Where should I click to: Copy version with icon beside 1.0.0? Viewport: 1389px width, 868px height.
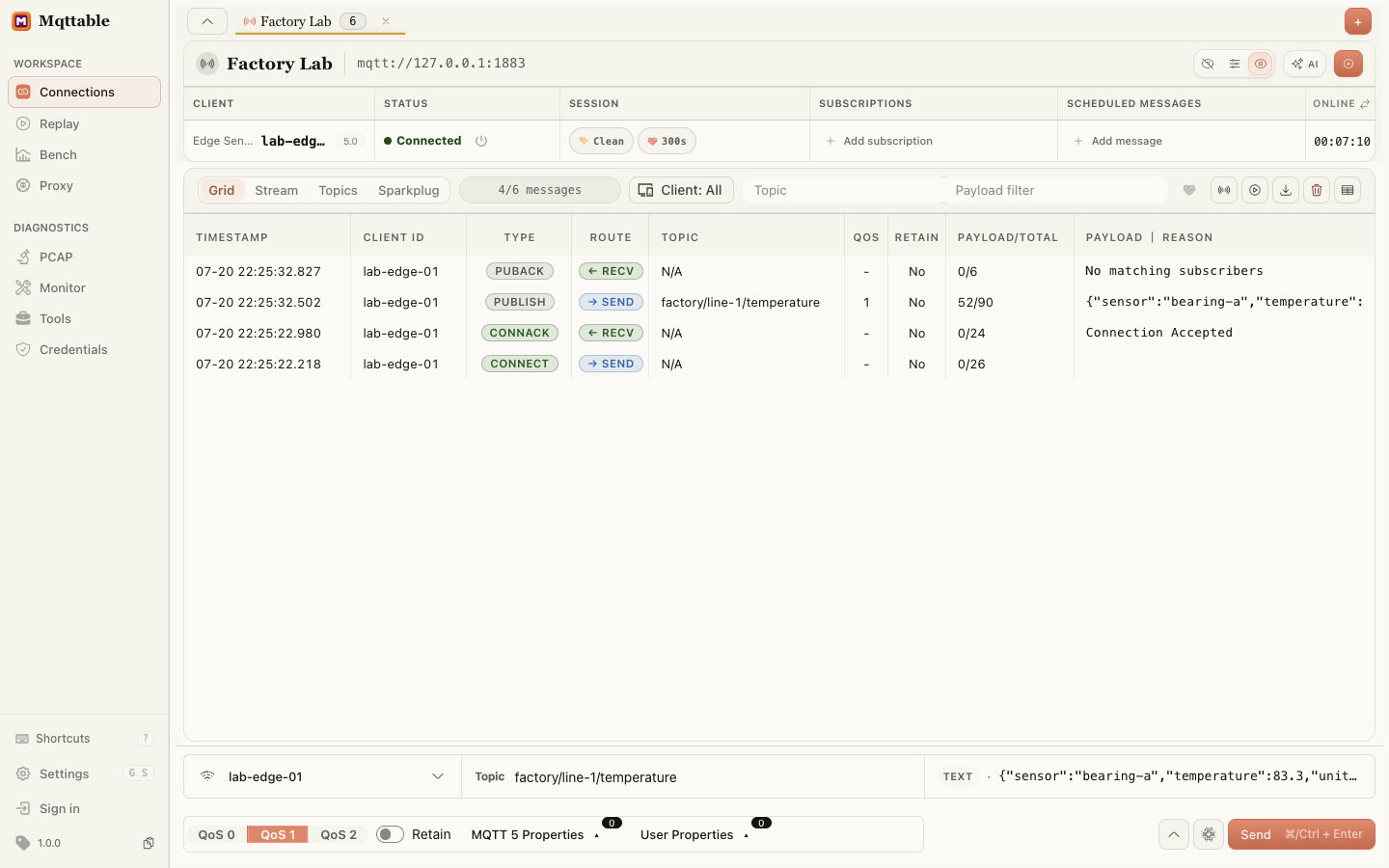[149, 843]
